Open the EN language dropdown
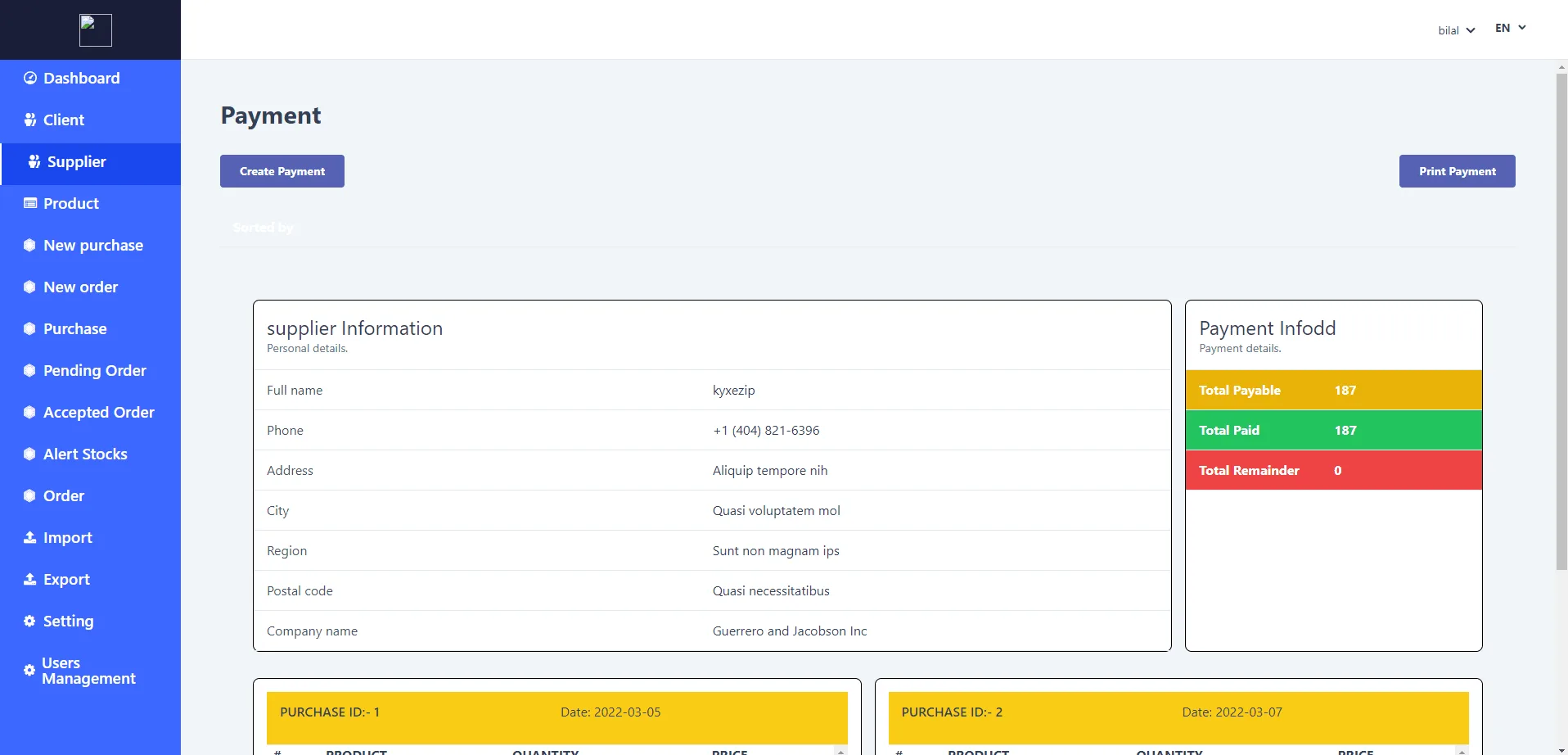 click(x=1511, y=28)
